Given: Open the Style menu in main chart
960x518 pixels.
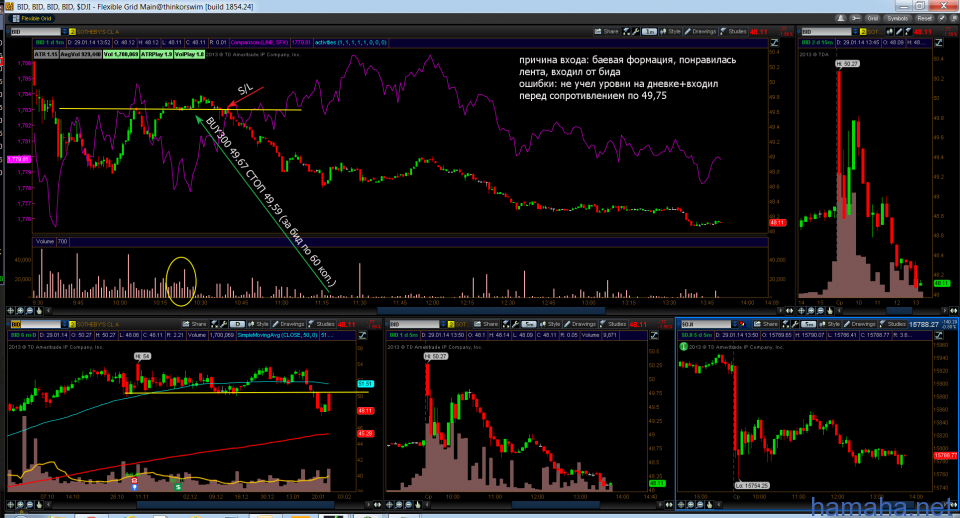Looking at the screenshot, I should click(670, 31).
